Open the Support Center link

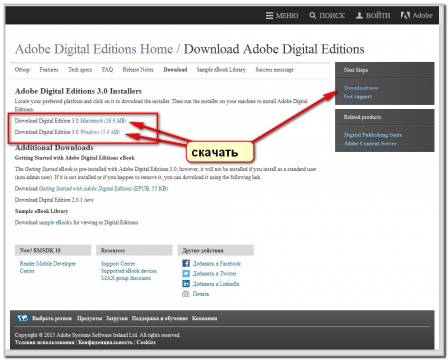[118, 263]
